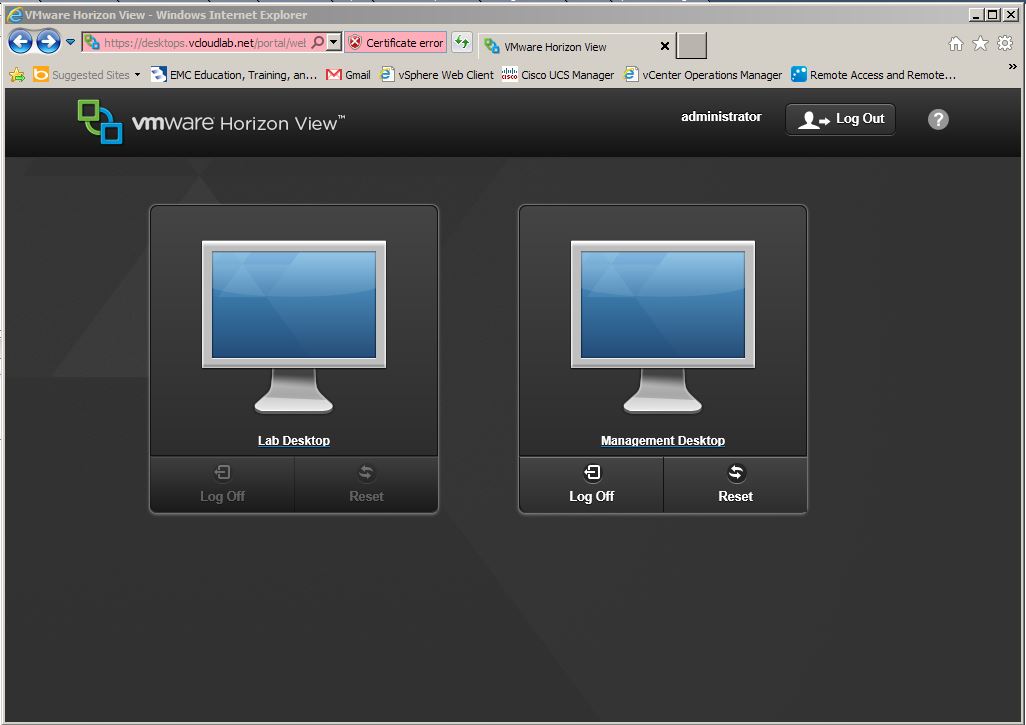This screenshot has width=1026, height=725.
Task: Expand the favorites bar overflow chevron
Action: coord(1012,66)
